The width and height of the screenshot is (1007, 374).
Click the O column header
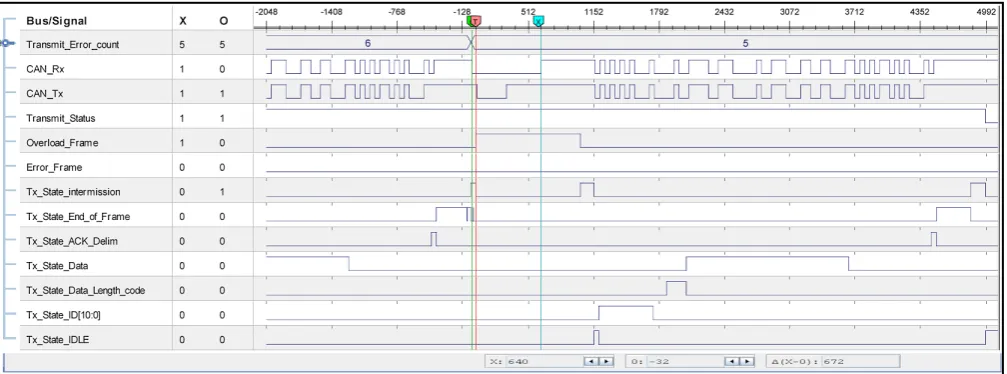pyautogui.click(x=223, y=21)
